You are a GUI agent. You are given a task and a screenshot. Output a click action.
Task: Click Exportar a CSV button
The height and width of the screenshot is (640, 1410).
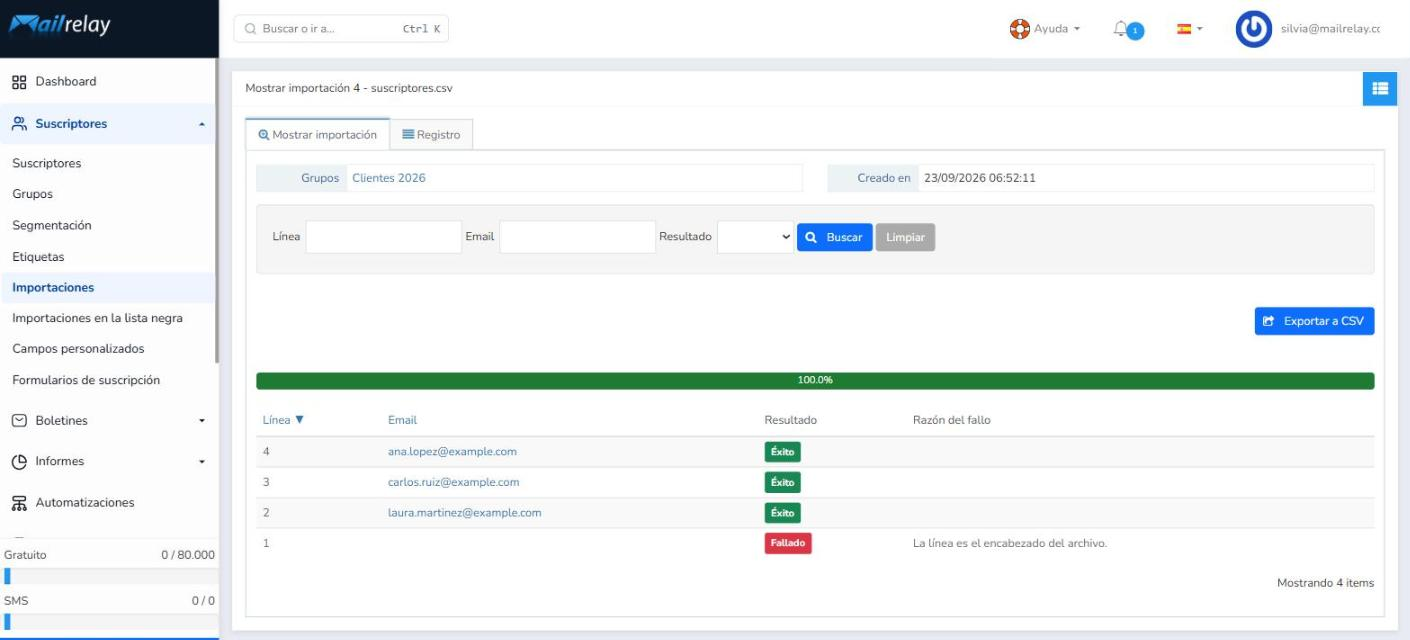[x=1314, y=321]
